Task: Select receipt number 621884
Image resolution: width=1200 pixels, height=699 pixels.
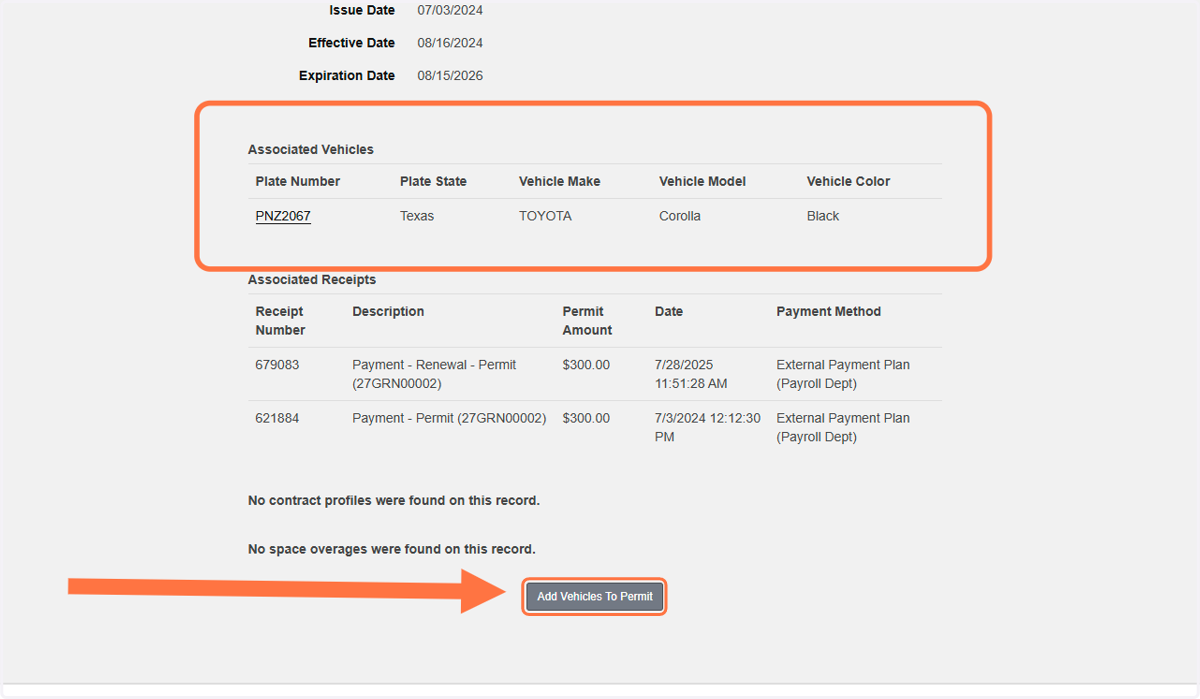Action: click(x=277, y=418)
